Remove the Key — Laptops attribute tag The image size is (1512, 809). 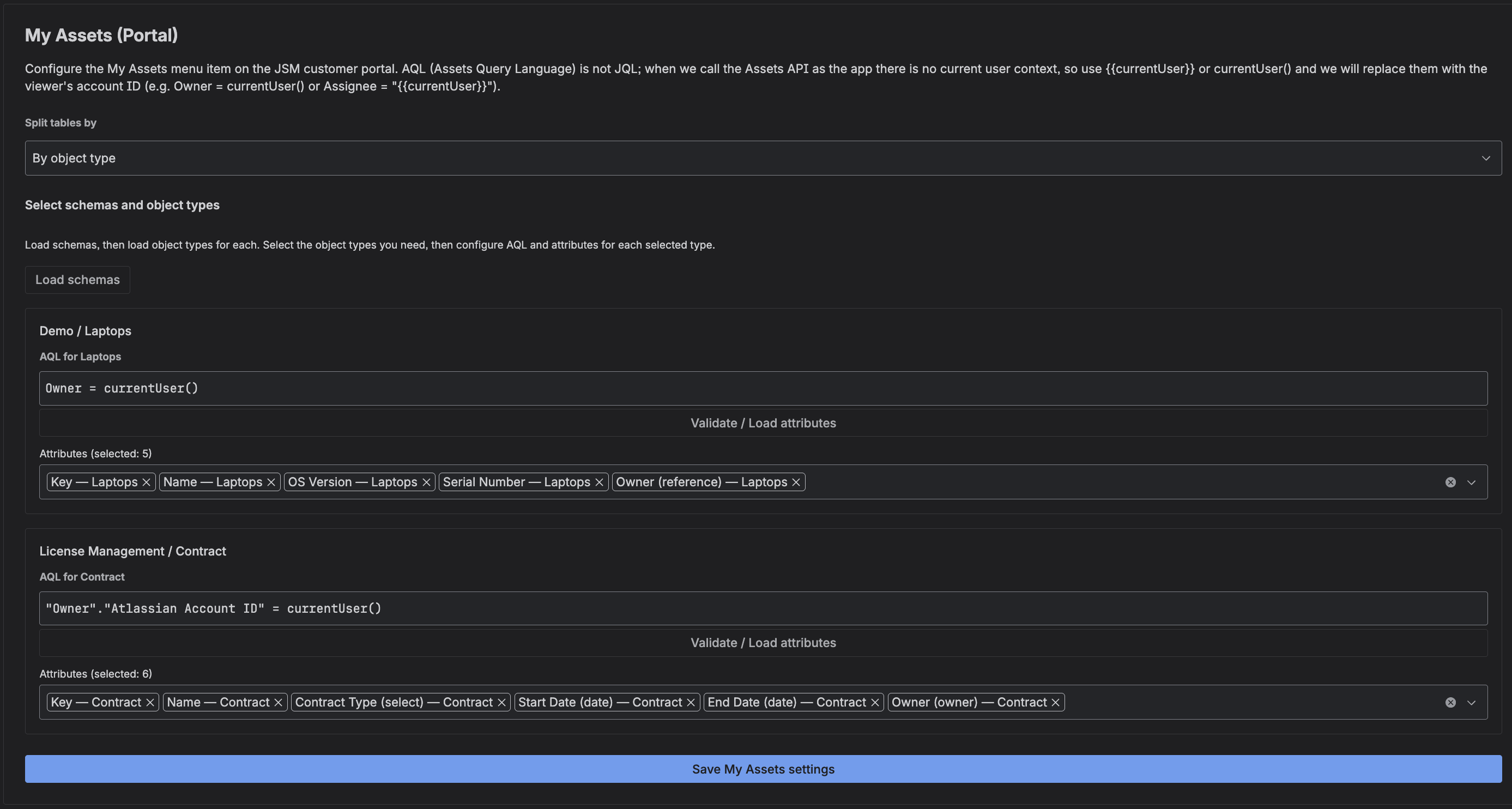(146, 482)
